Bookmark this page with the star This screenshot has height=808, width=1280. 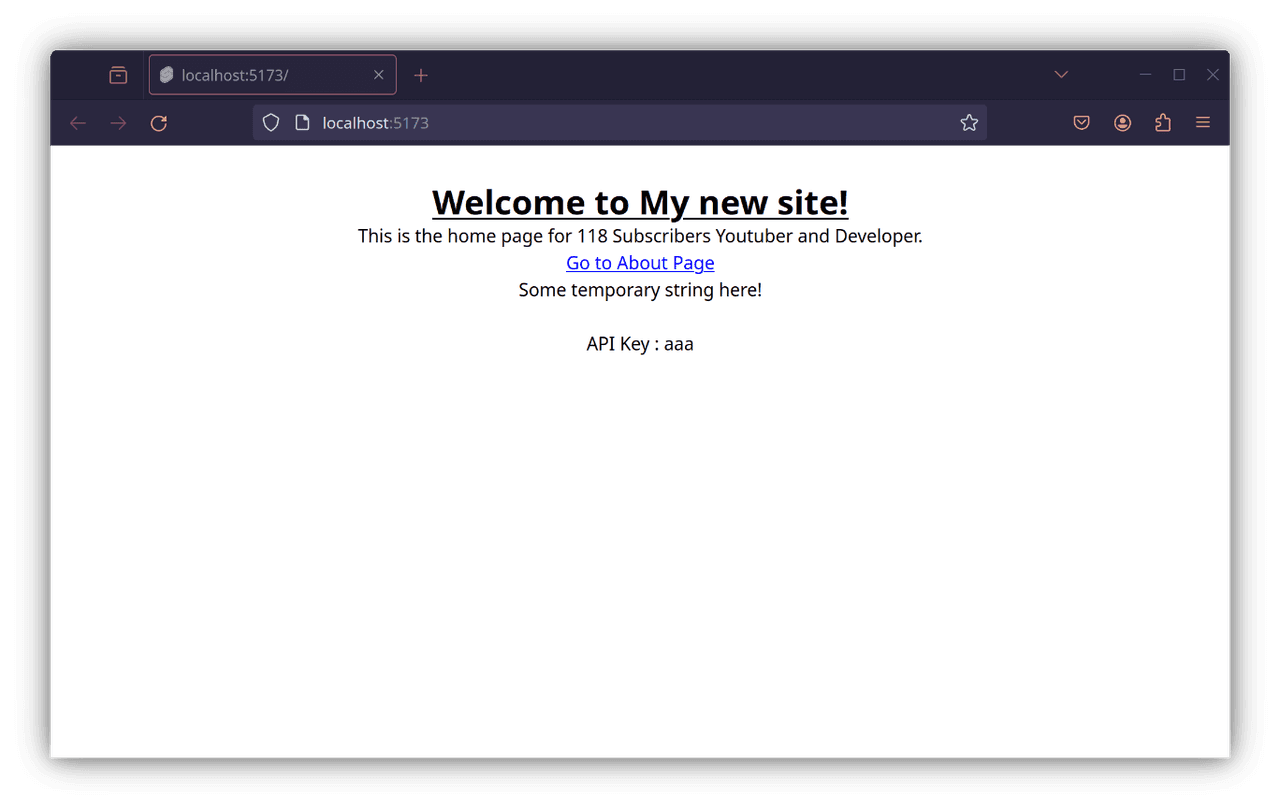[969, 123]
